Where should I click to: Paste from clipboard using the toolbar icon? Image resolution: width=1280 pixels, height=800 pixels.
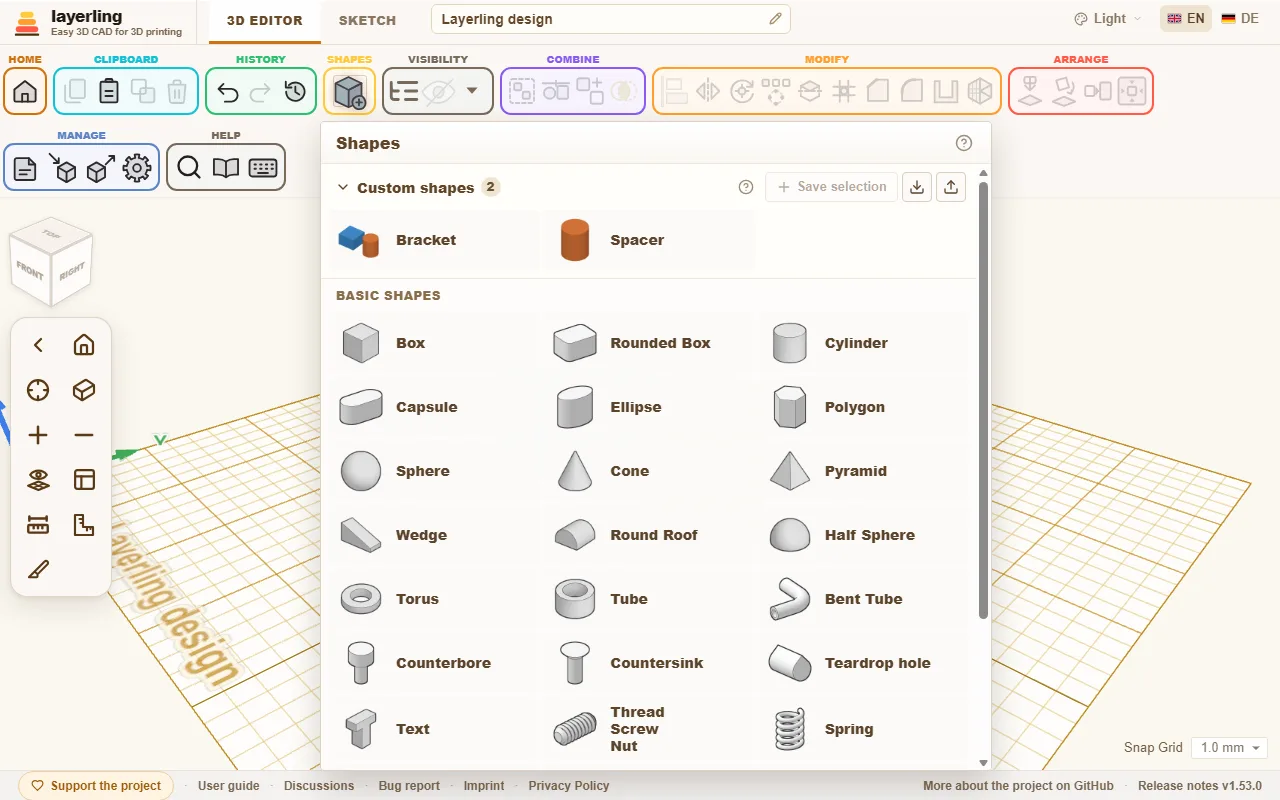[109, 92]
